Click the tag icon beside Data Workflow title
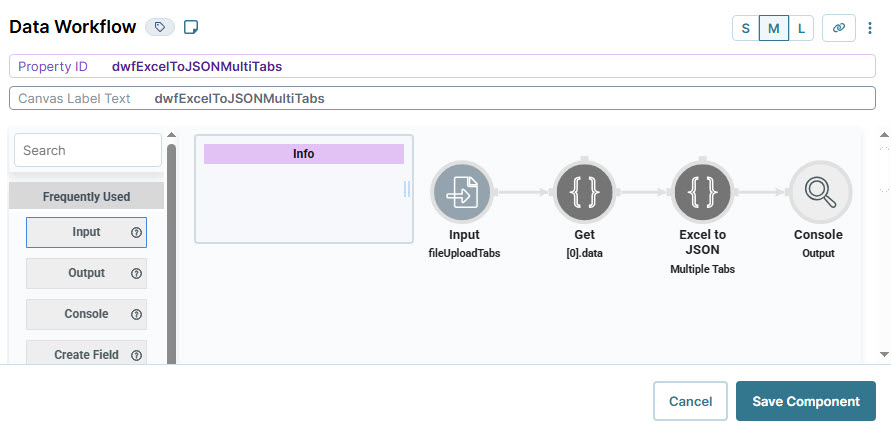Viewport: 891px width, 432px height. (x=160, y=27)
